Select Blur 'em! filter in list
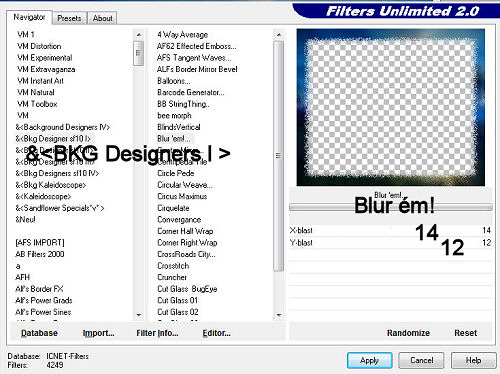Screen dimensions: 500x374 174,138
